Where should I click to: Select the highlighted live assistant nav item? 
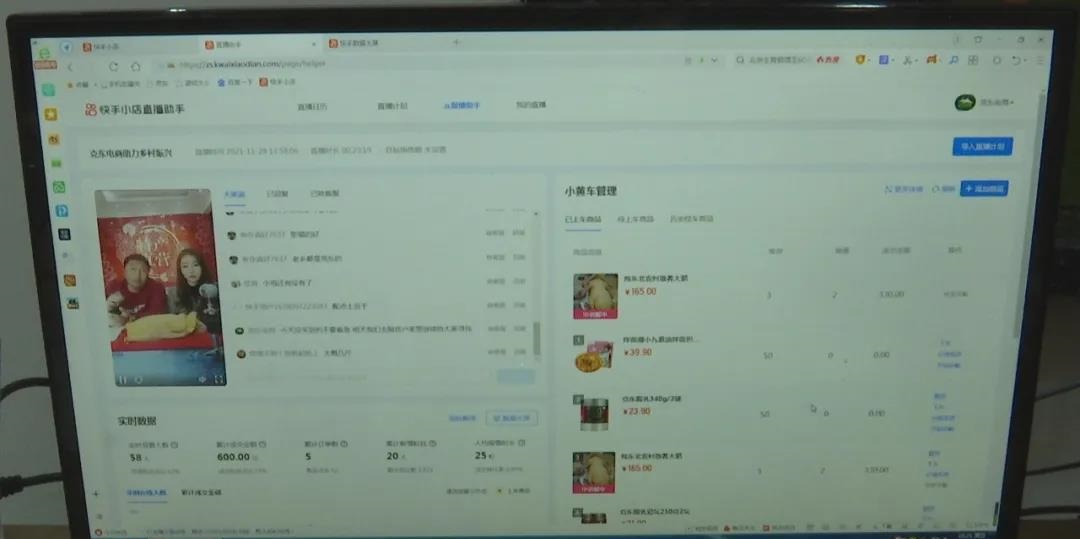461,105
